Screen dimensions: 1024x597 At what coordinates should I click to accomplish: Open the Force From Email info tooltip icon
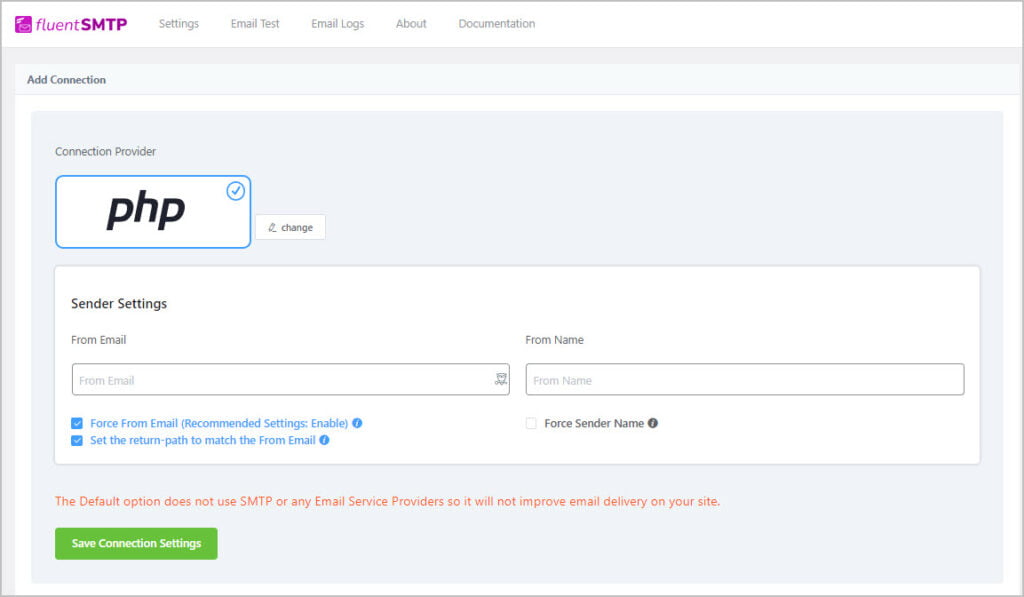[357, 423]
